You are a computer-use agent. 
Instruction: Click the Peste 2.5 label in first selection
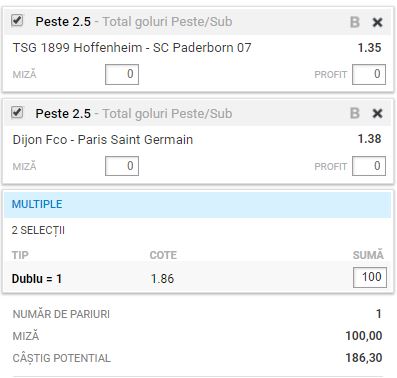63,22
